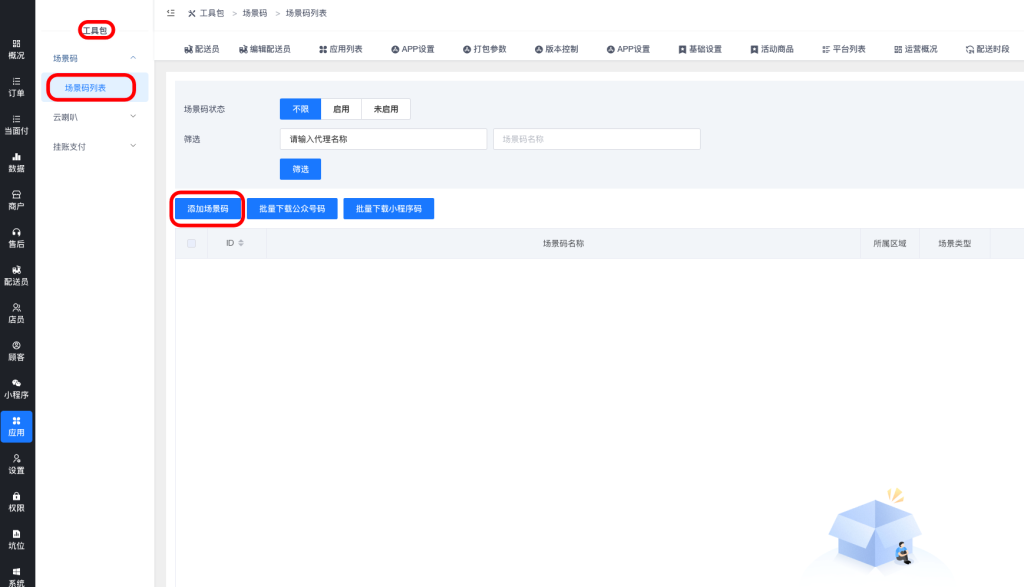The width and height of the screenshot is (1024, 587).
Task: Switch to 应用列表 tab
Action: [x=340, y=49]
